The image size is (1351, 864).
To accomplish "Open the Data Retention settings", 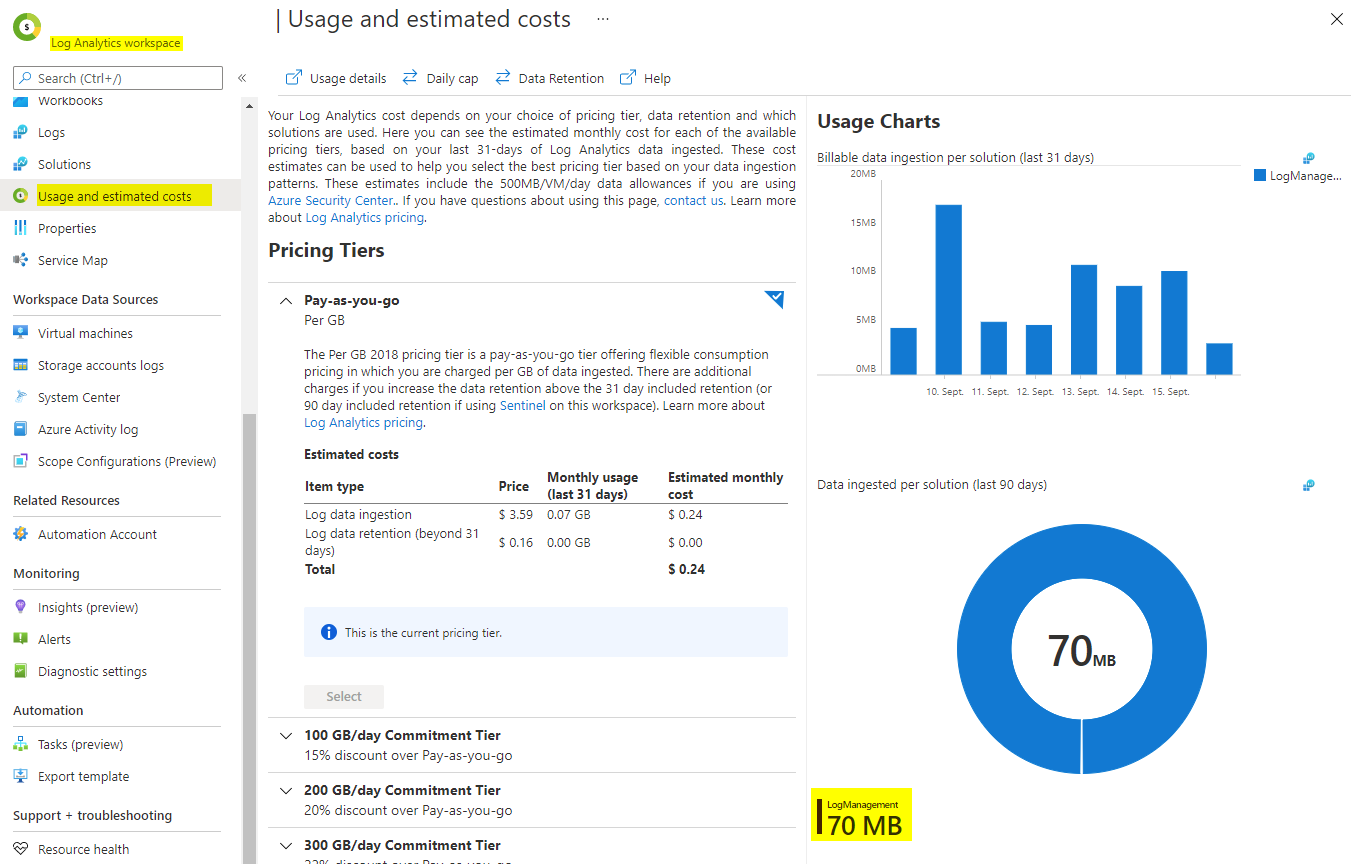I will 557,77.
